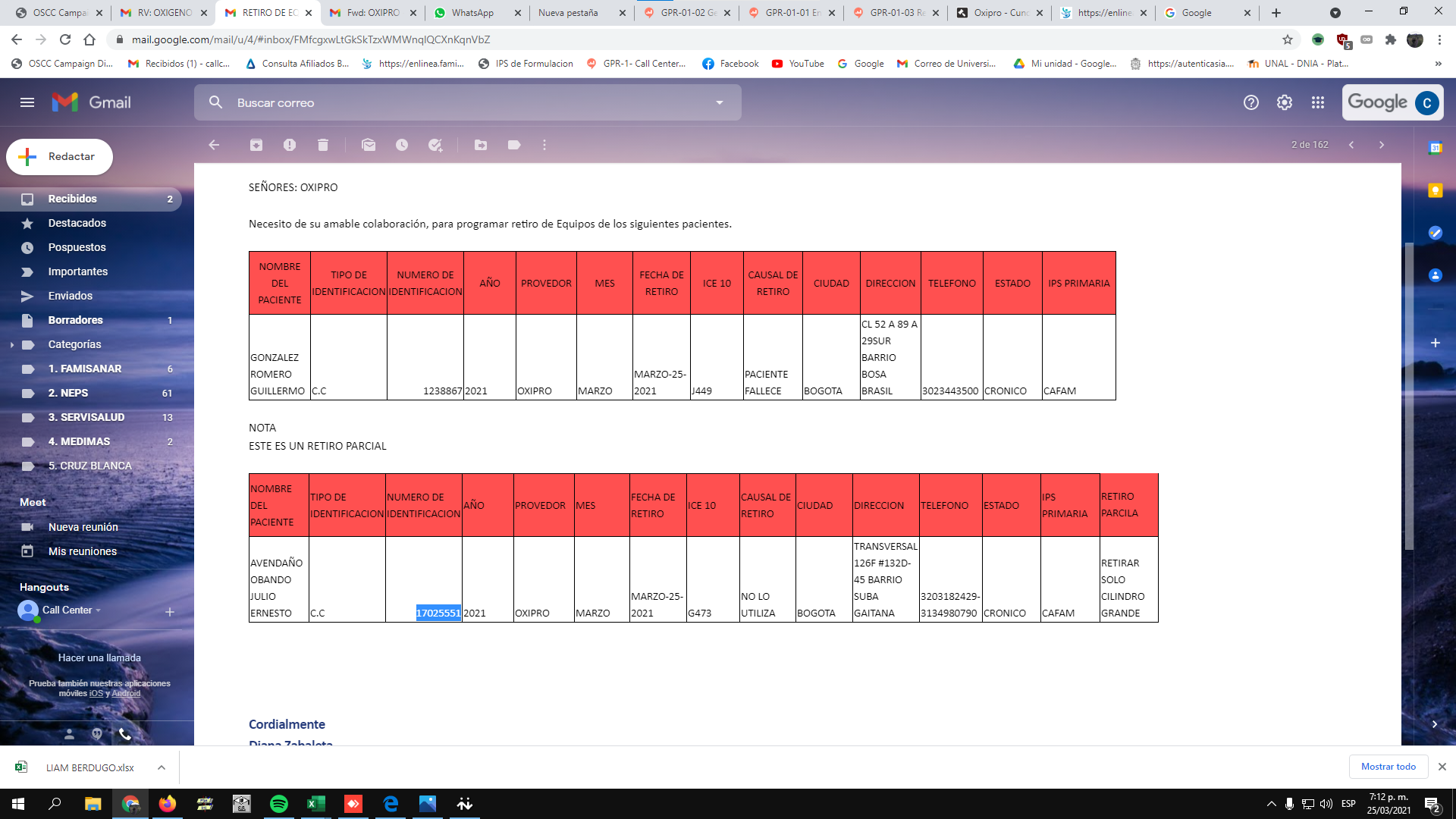The image size is (1456, 819).
Task: Open Recibidos inbox folder
Action: click(91, 199)
